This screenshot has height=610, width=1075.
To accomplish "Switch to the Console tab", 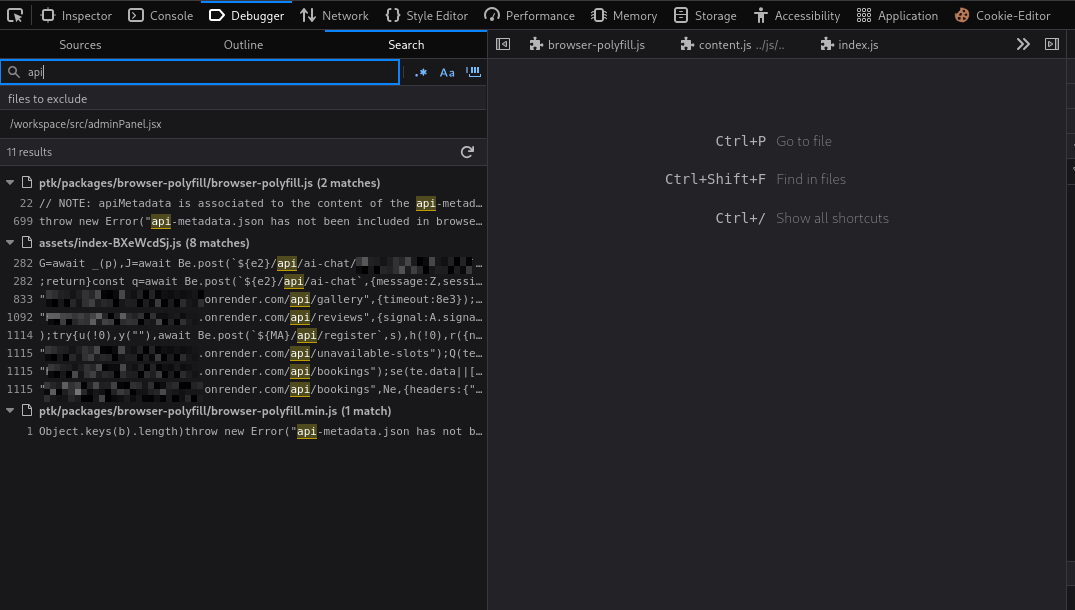I will click(x=160, y=15).
